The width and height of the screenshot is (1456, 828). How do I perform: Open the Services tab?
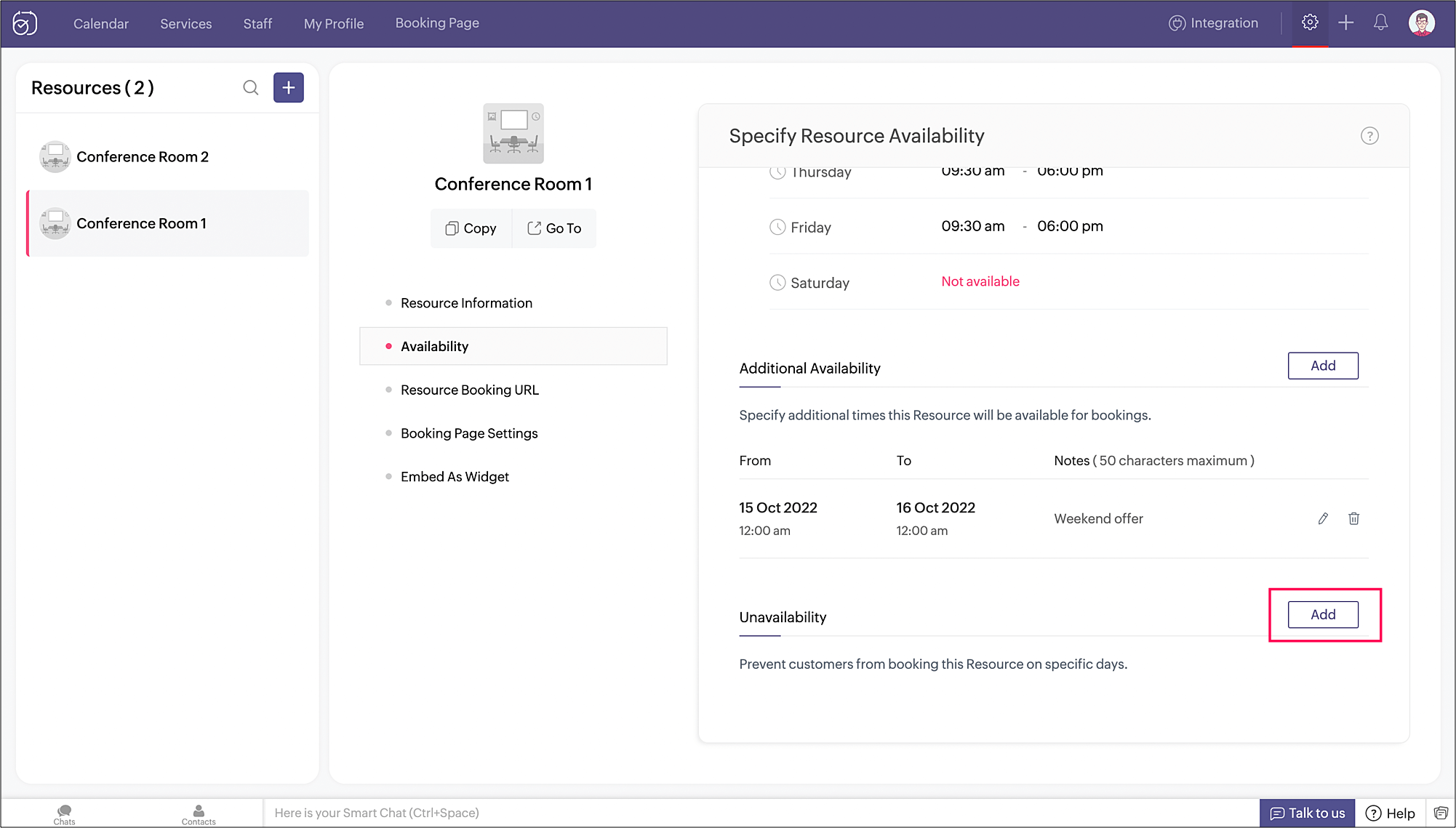pyautogui.click(x=186, y=24)
